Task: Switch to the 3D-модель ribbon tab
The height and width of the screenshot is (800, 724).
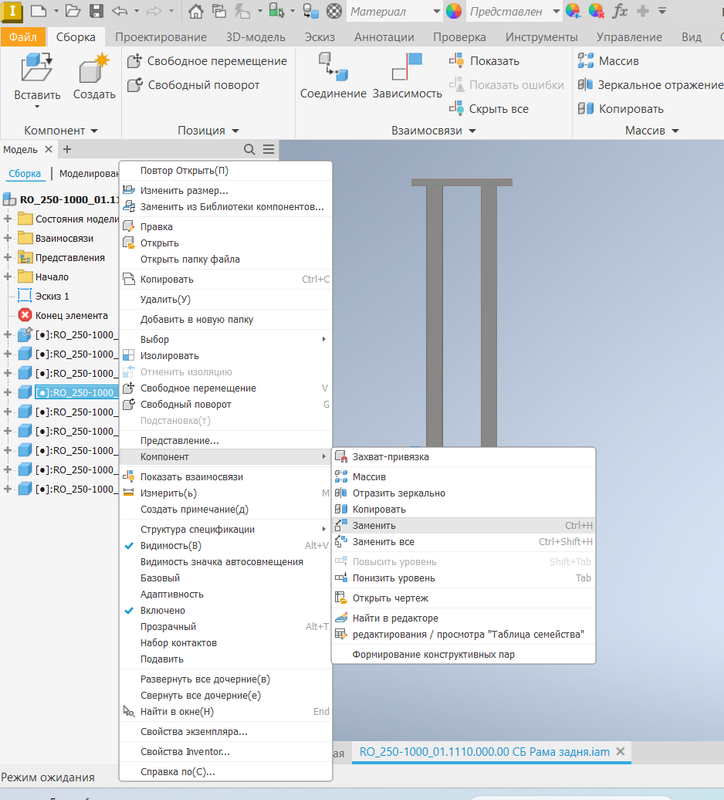Action: point(256,37)
